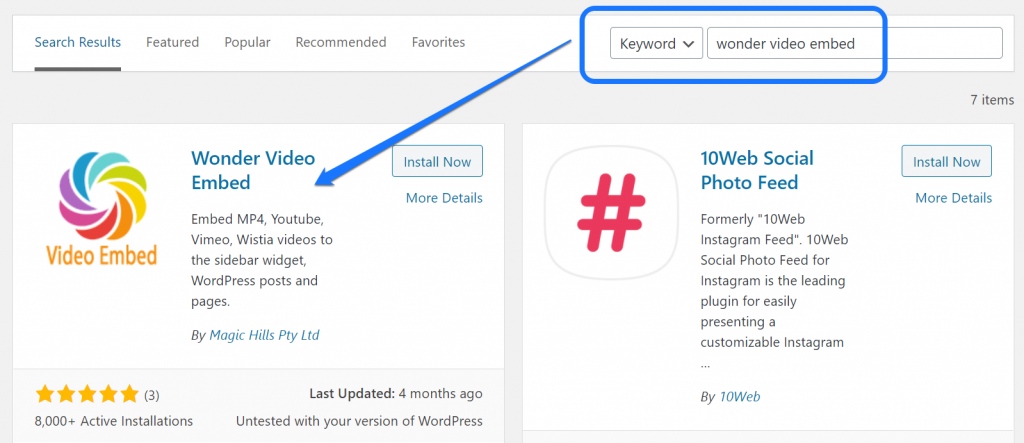Switch to the Featured tab
1024x443 pixels.
click(172, 42)
